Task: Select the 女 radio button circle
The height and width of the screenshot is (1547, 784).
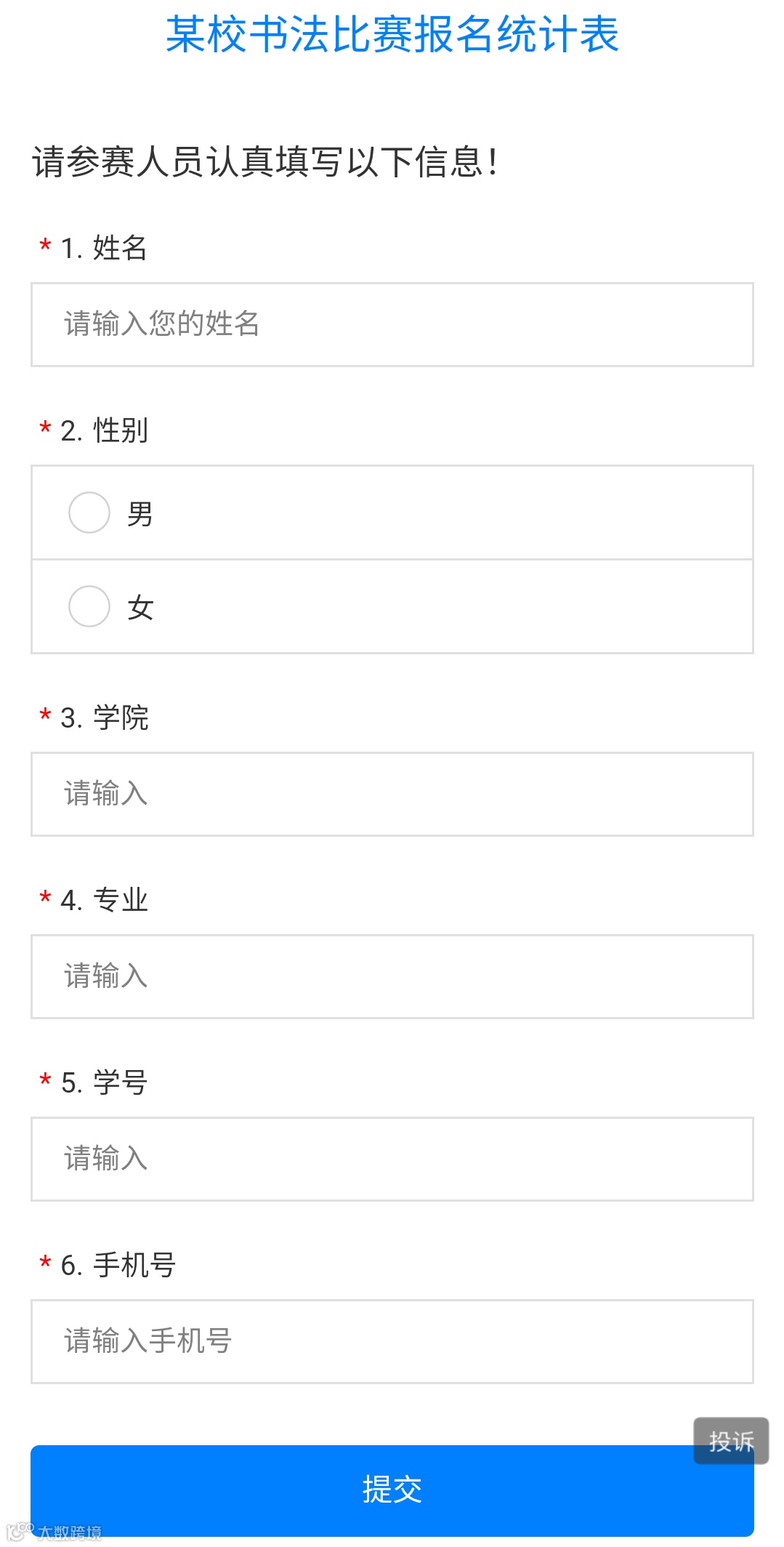Action: pos(89,606)
